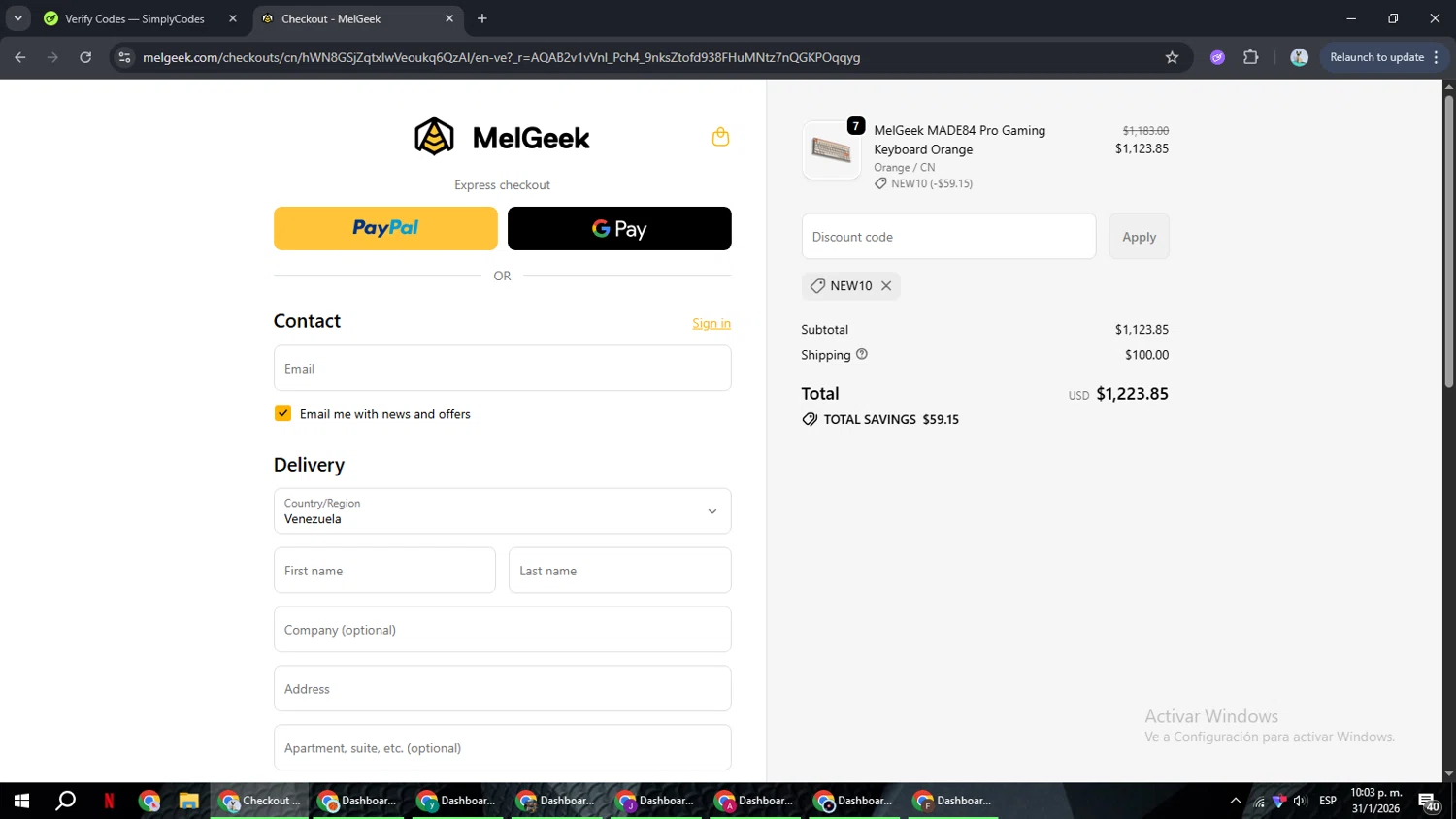This screenshot has width=1456, height=819.
Task: Click the MelGeek logo
Action: pos(502,137)
